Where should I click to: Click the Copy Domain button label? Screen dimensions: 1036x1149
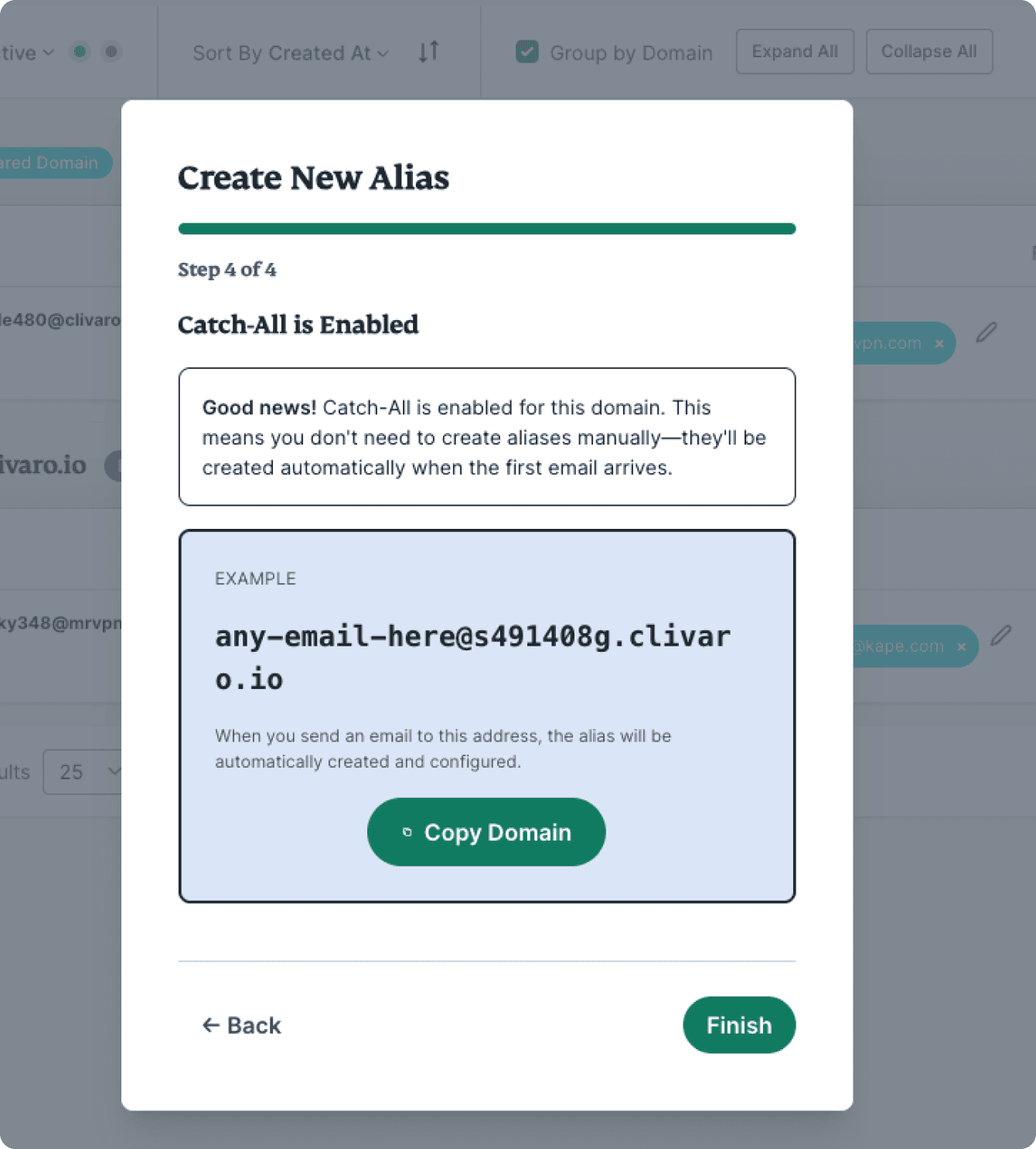point(497,833)
